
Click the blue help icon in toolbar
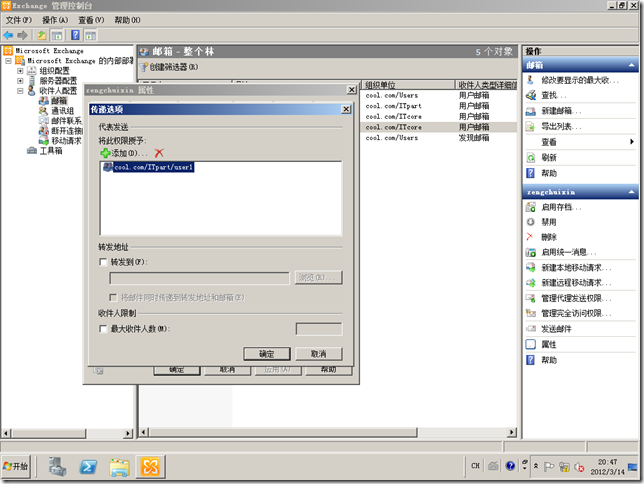pos(76,35)
